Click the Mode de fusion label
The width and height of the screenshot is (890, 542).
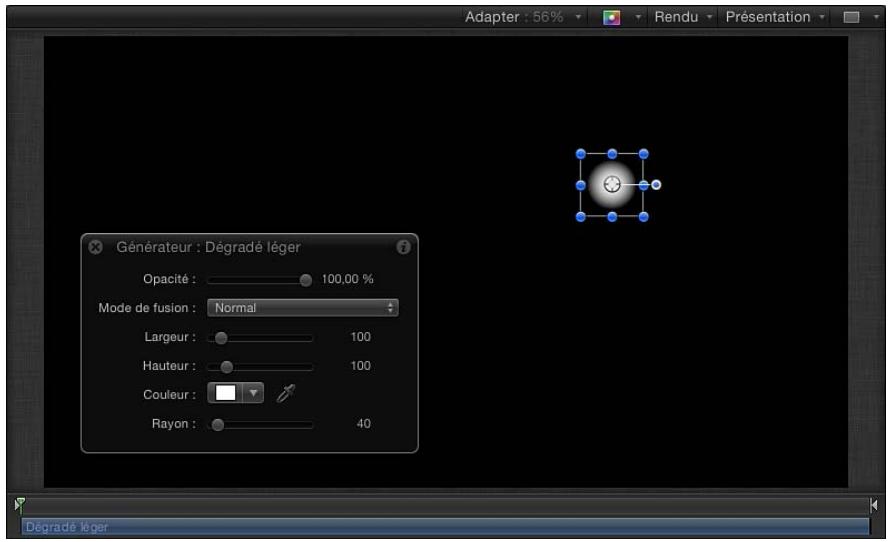[147, 308]
